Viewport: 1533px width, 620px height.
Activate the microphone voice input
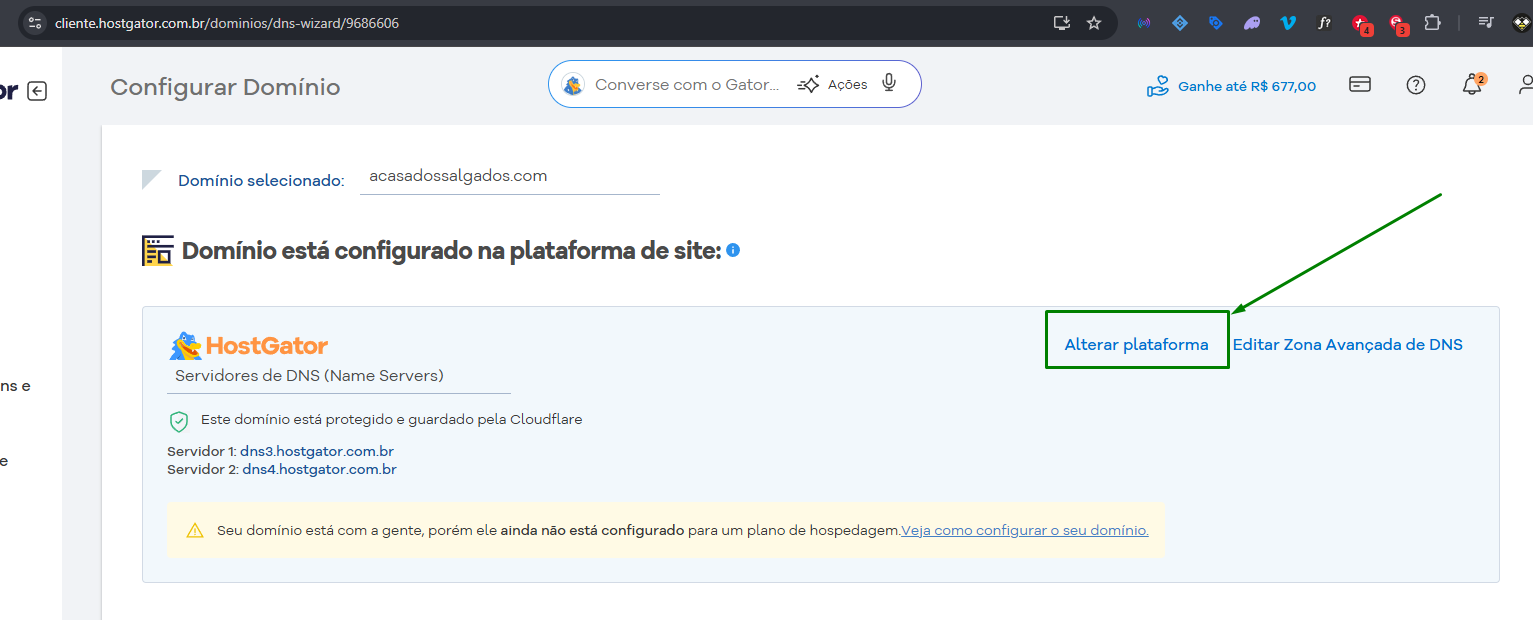point(889,84)
